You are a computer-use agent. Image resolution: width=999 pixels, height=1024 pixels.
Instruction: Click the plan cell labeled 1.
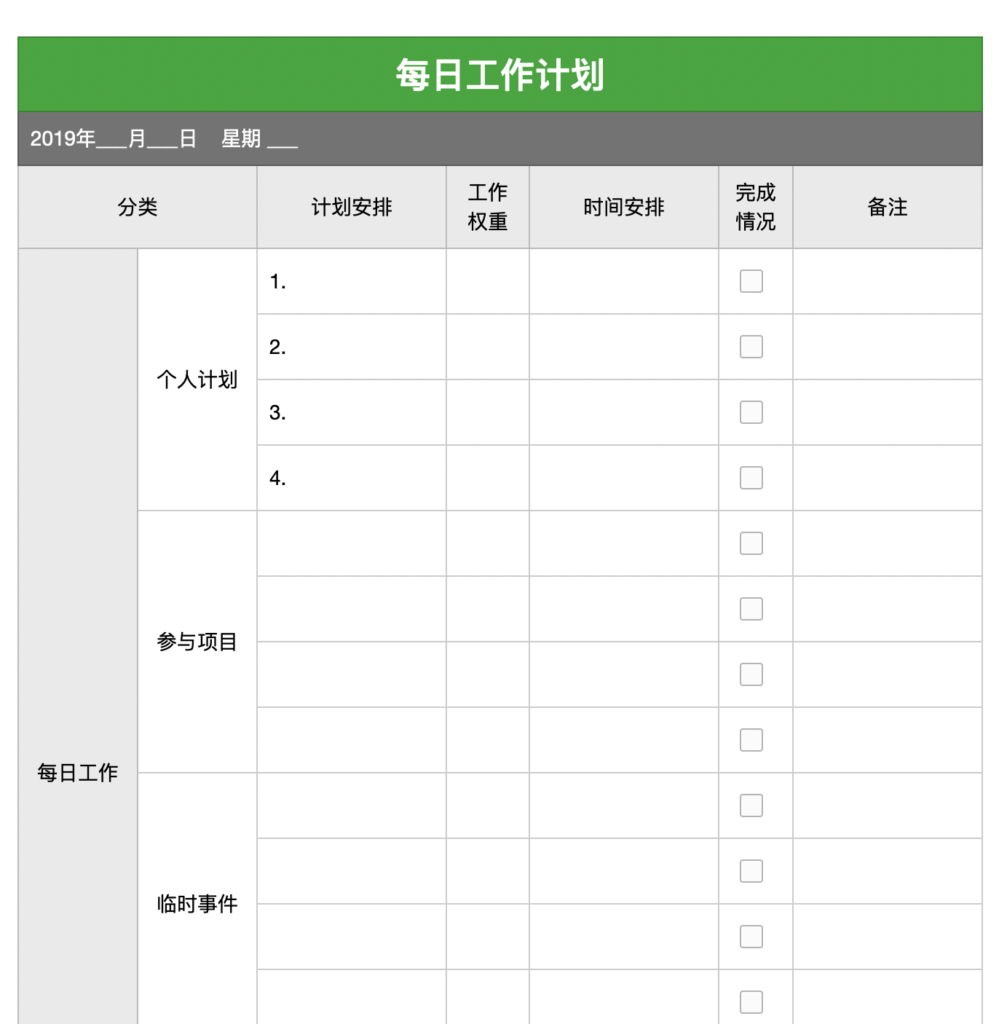(x=351, y=281)
